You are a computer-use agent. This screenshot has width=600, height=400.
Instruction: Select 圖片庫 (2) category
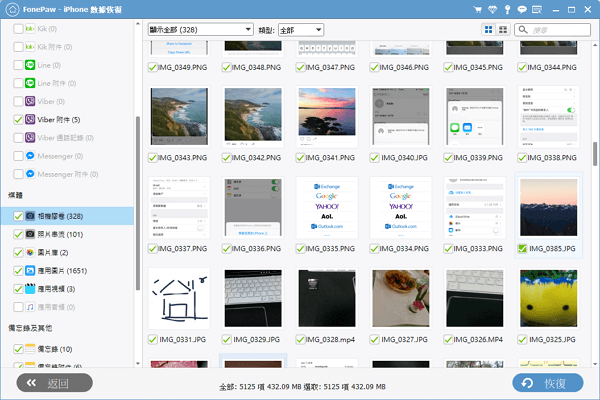[x=67, y=253]
